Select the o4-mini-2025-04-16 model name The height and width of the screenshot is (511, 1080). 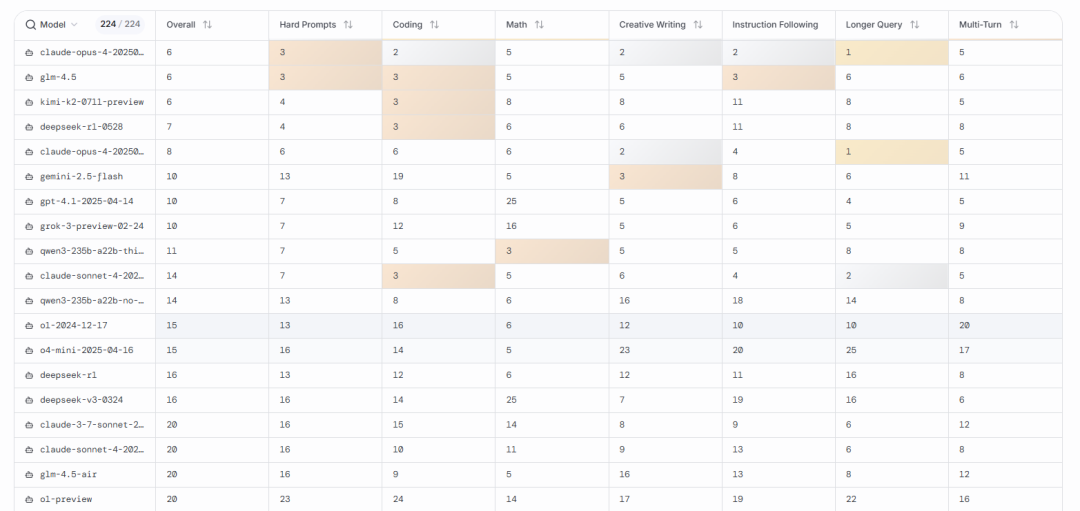pyautogui.click(x=87, y=350)
